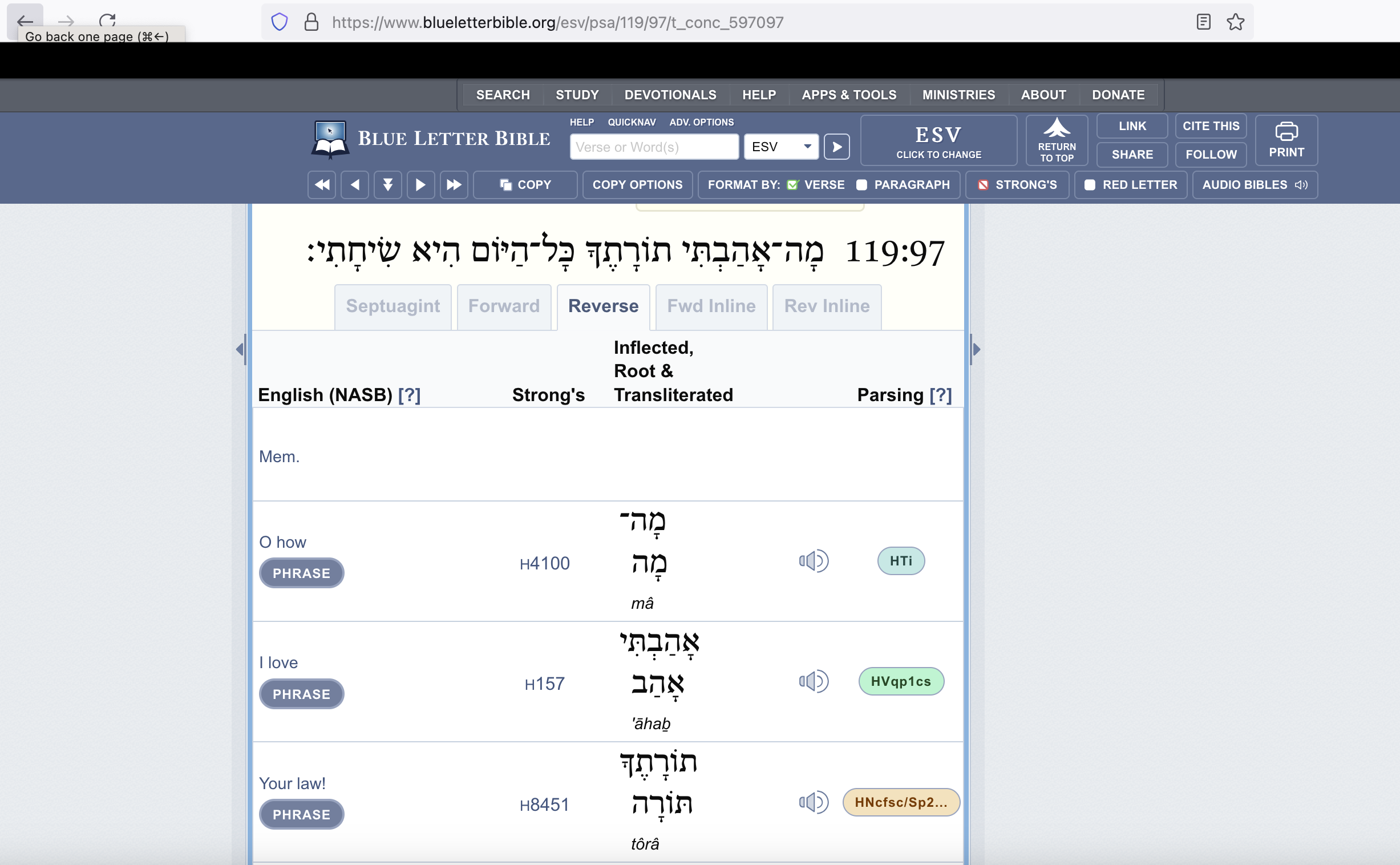Open the MINISTRIES menu

tap(958, 95)
